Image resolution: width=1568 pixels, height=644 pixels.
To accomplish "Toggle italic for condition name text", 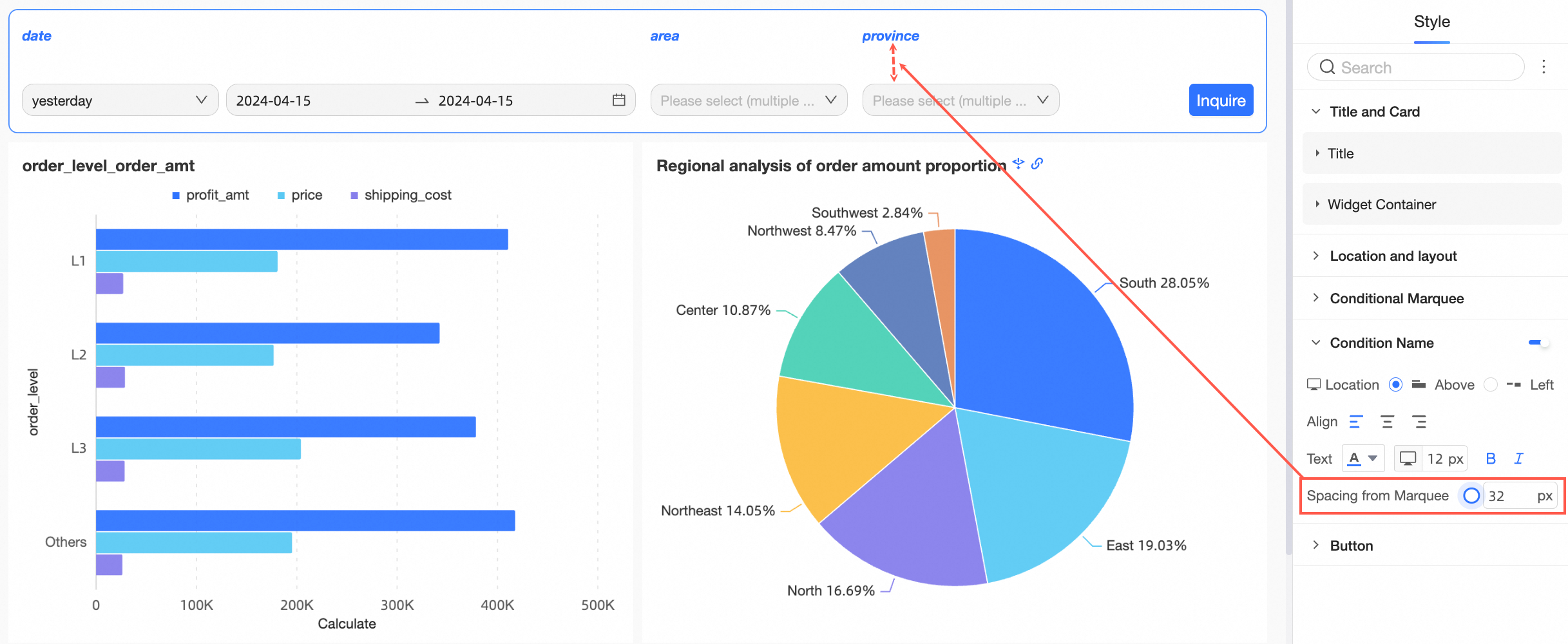I will coord(1519,459).
